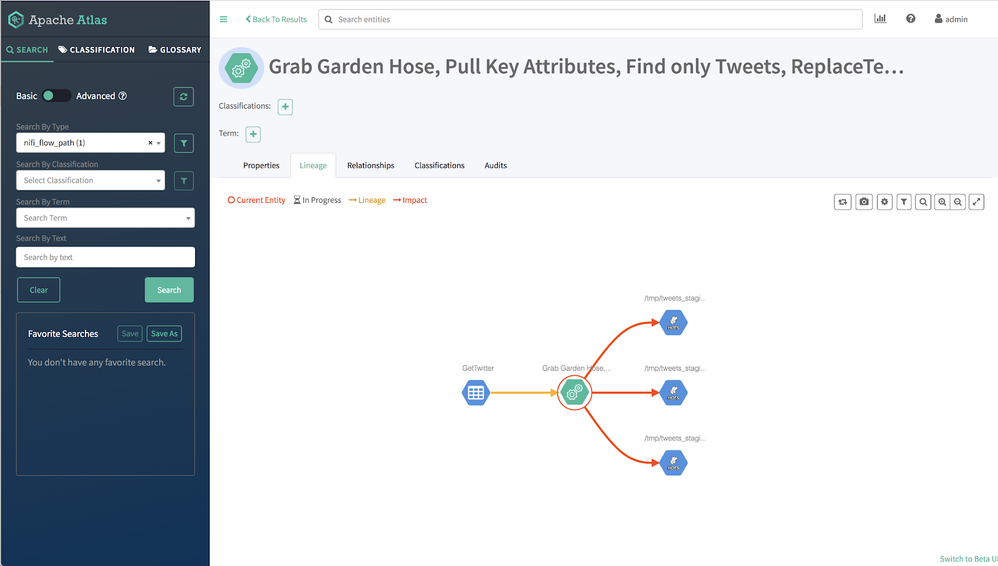Toggle the Basic/Advanced search switch

(56, 96)
